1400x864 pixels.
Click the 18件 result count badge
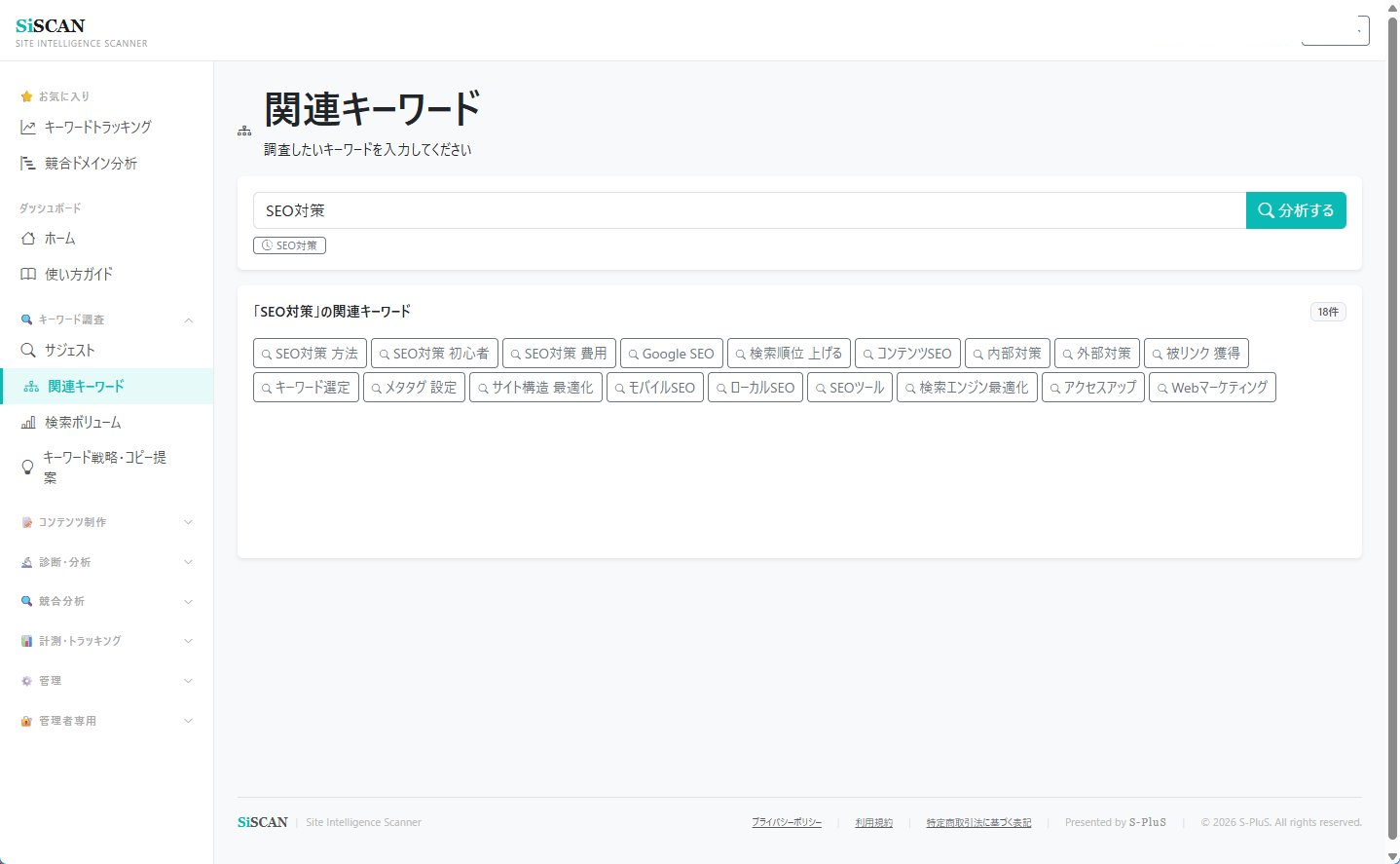(x=1328, y=312)
